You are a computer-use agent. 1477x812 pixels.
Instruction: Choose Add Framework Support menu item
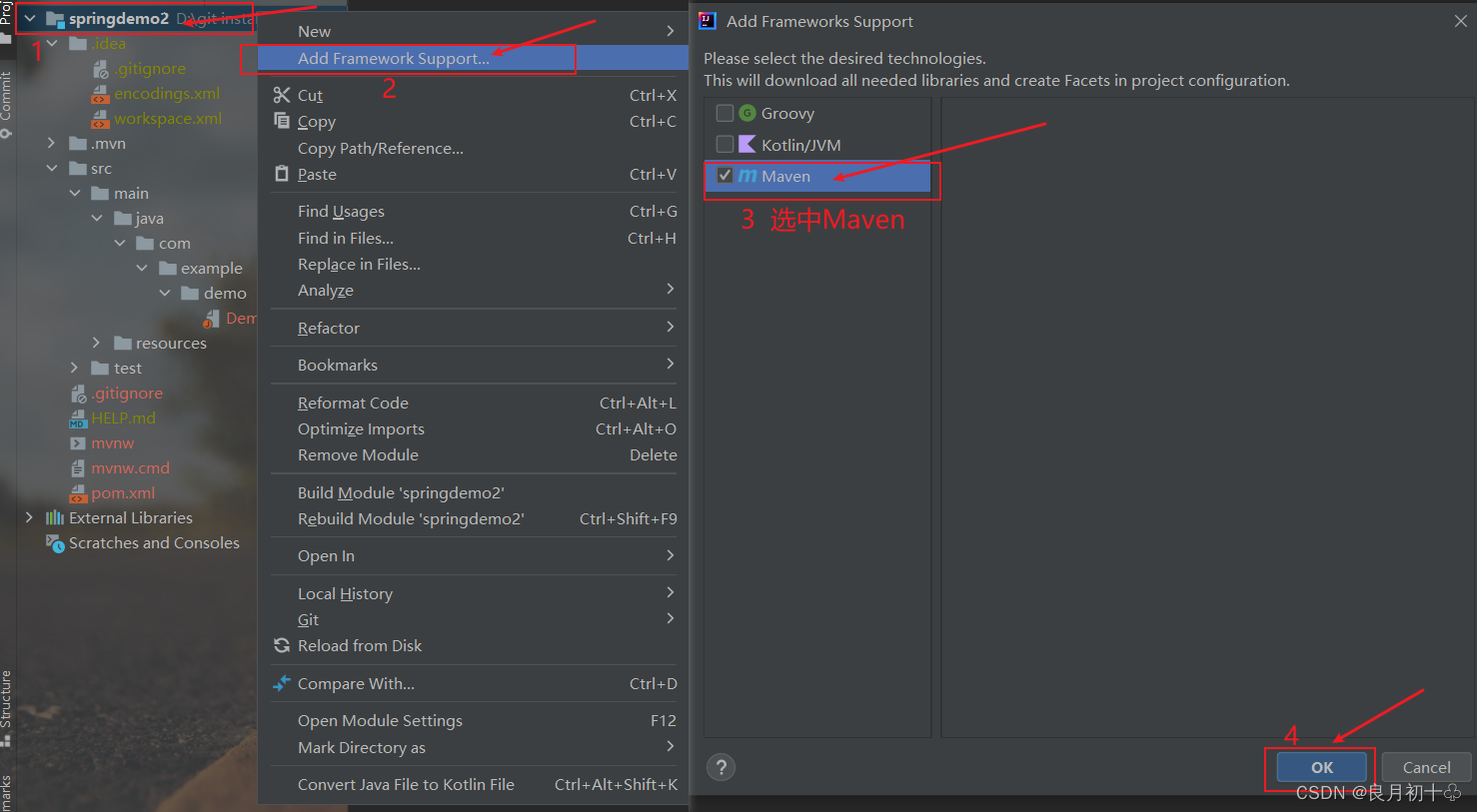click(x=473, y=58)
